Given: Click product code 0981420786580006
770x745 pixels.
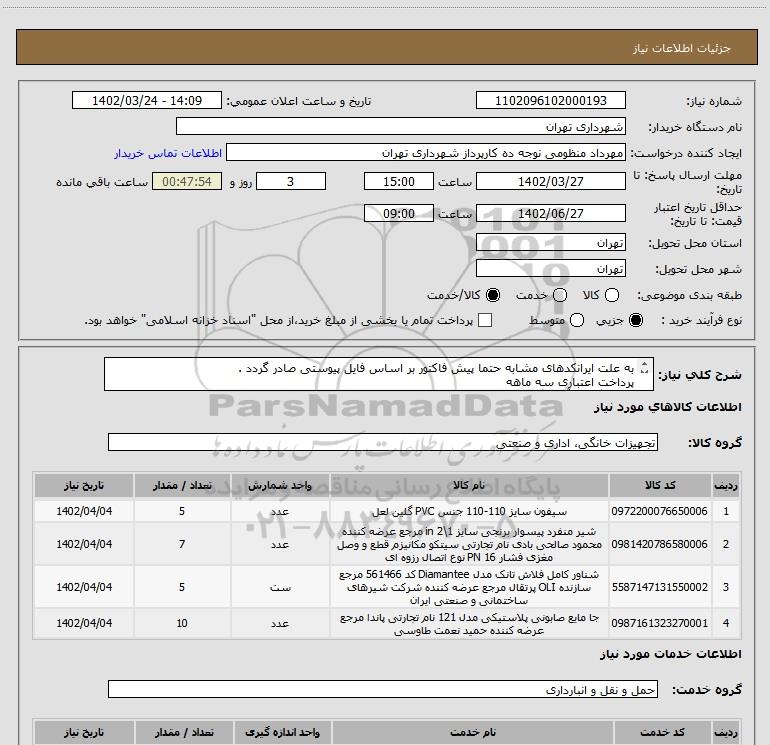Looking at the screenshot, I should coord(660,544).
